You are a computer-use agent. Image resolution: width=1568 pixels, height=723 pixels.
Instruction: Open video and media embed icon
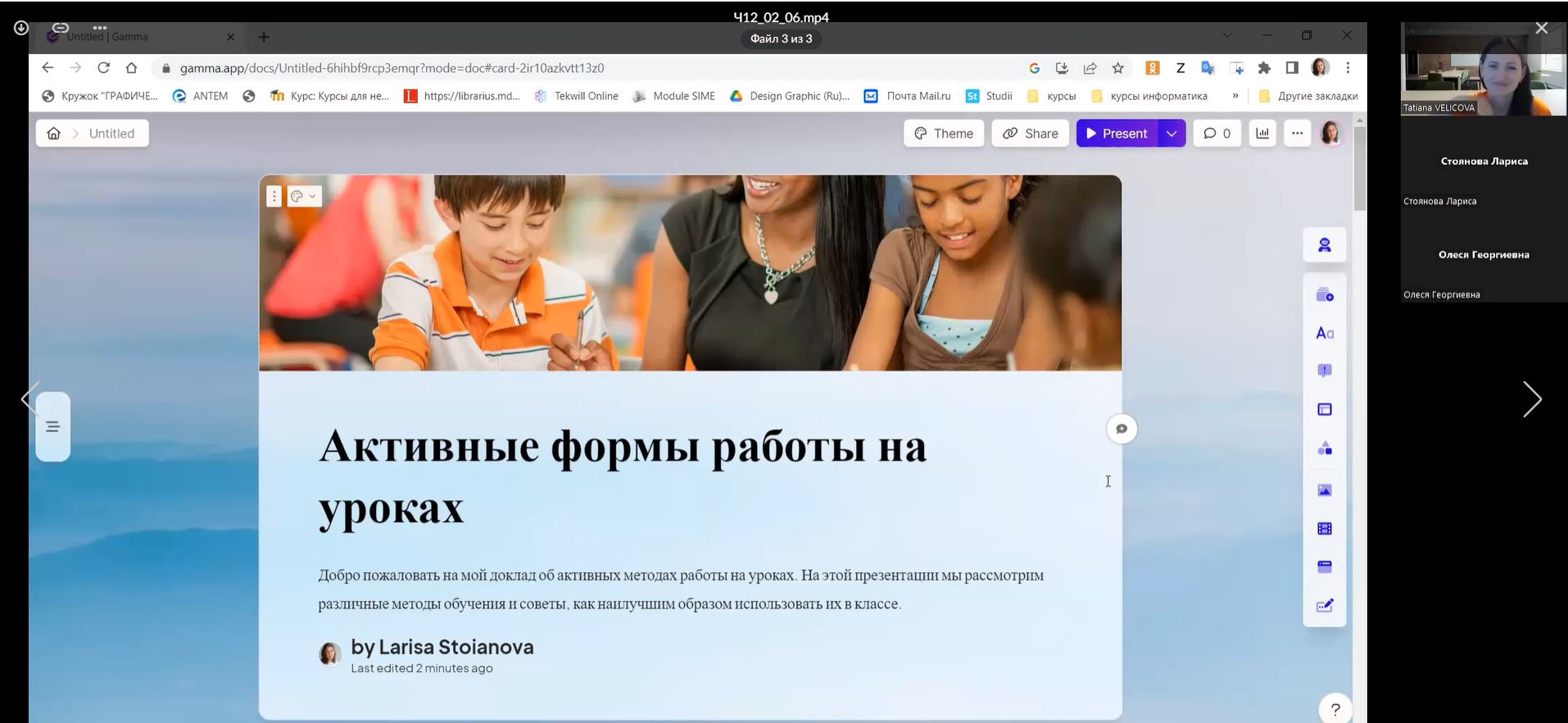pos(1324,529)
